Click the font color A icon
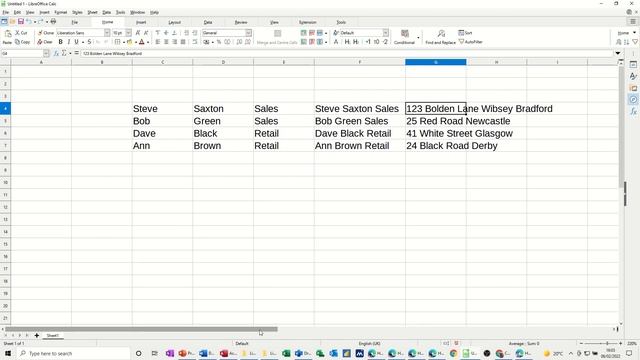Viewport: 640px width, 360px height. [142, 42]
